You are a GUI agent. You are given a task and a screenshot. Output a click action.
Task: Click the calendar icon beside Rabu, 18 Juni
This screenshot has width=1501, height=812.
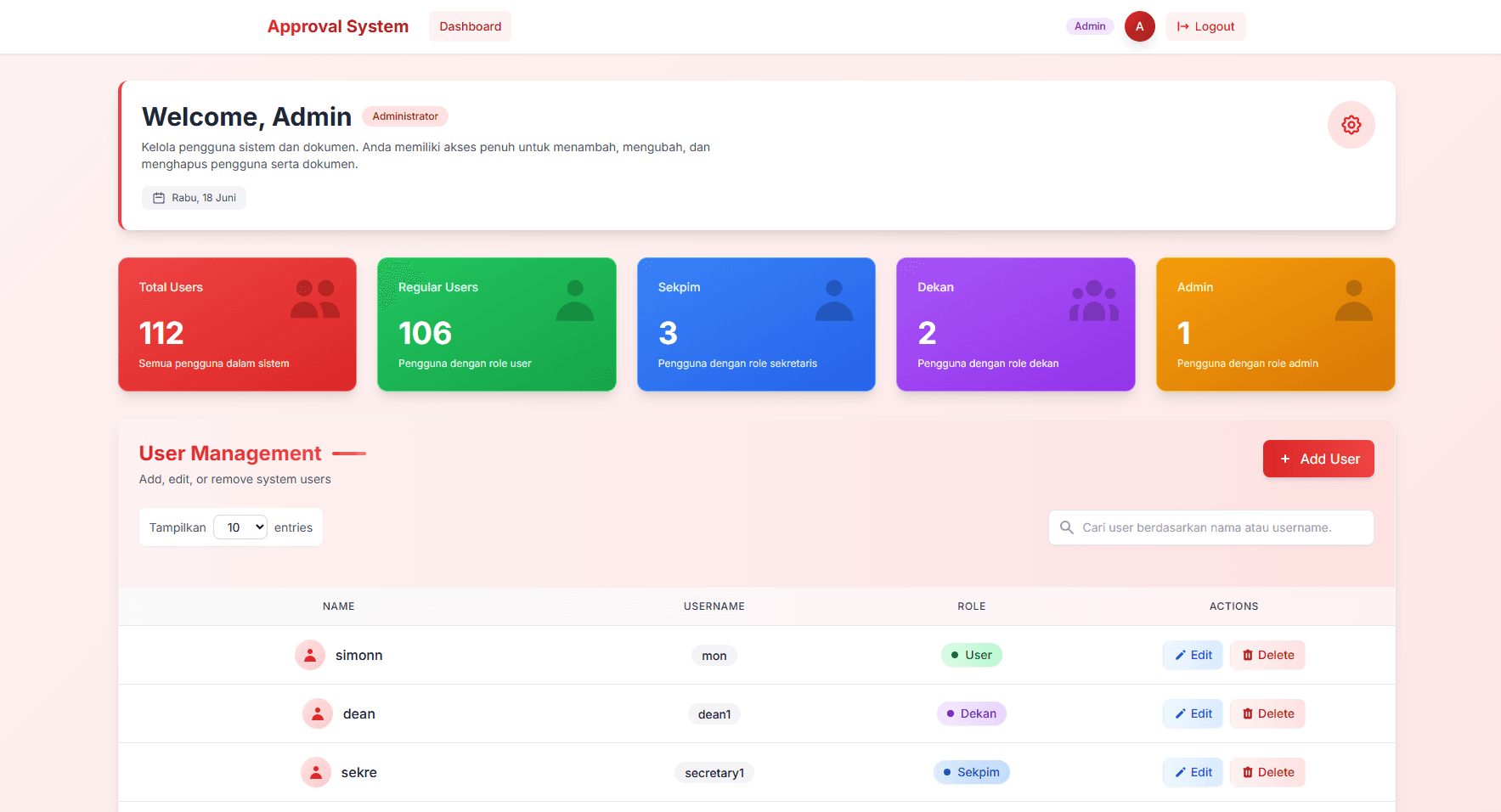[x=159, y=197]
